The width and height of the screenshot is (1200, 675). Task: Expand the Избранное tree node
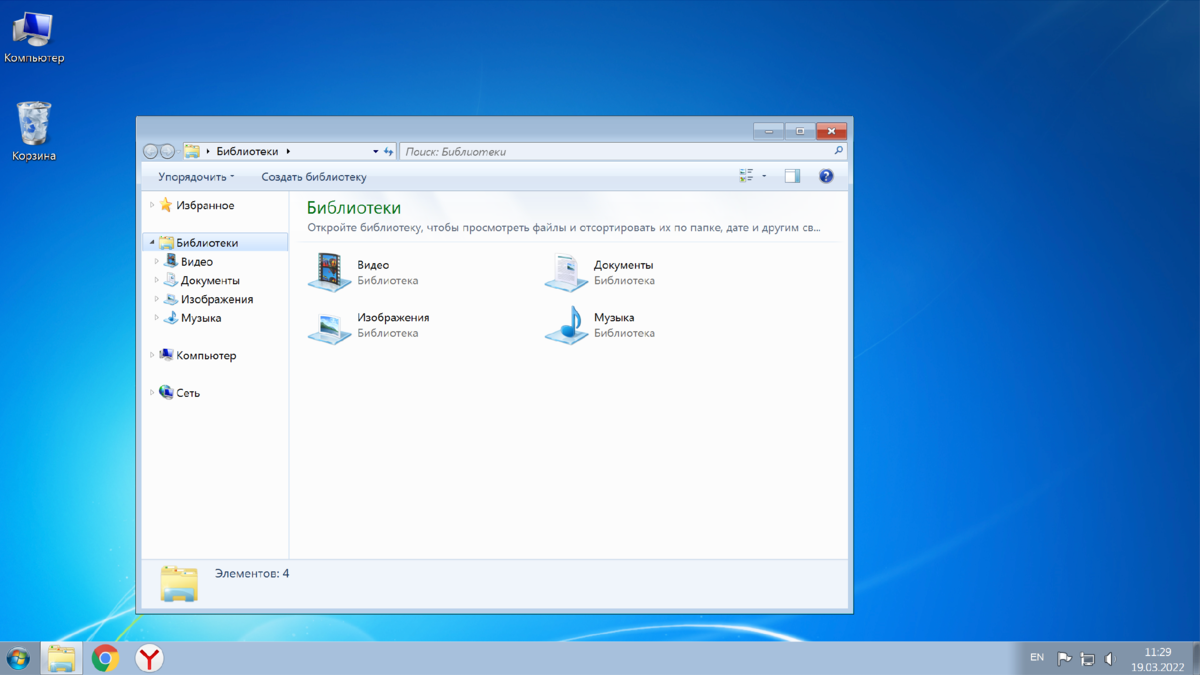pos(152,205)
